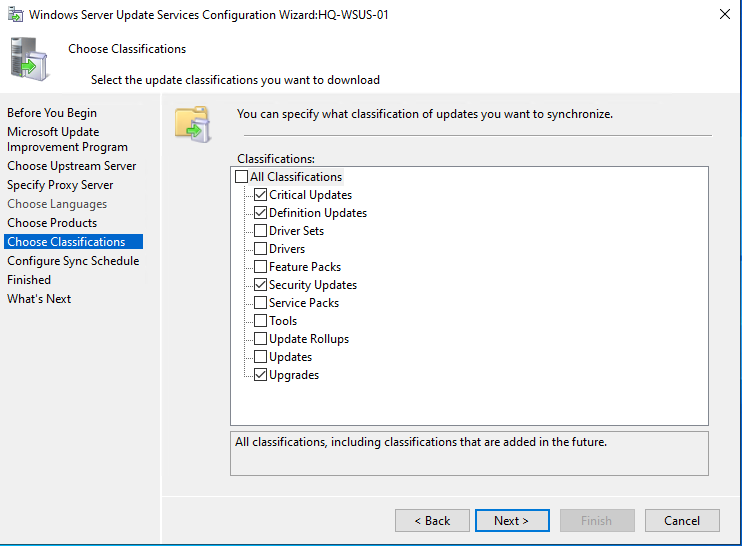
Task: Click the server icon in the header
Action: click(29, 58)
